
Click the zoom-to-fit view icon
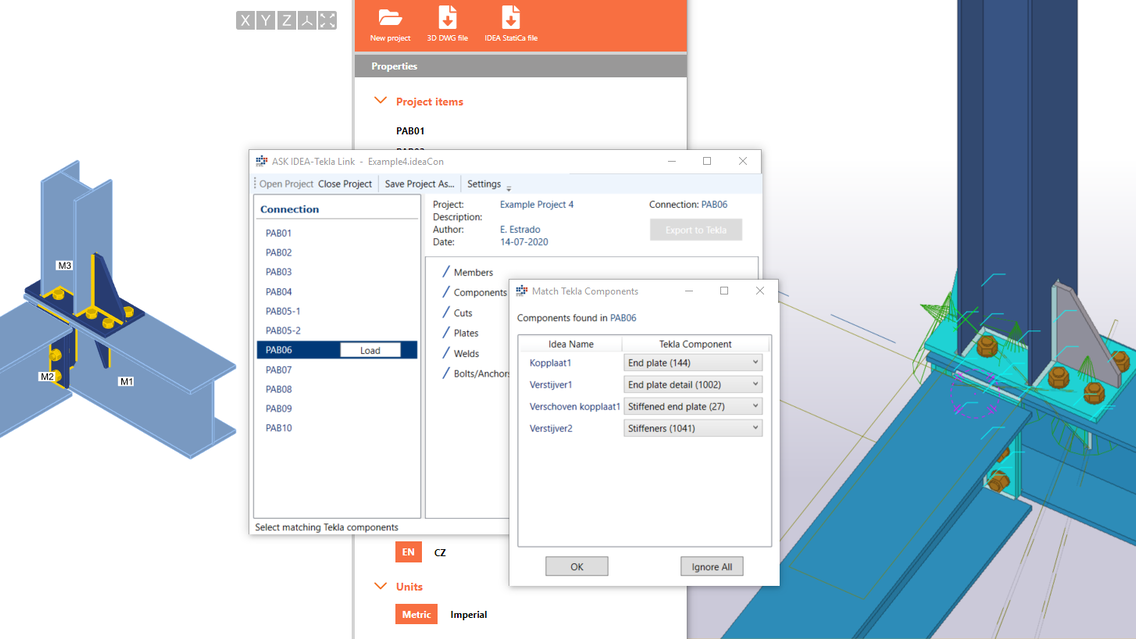(327, 20)
